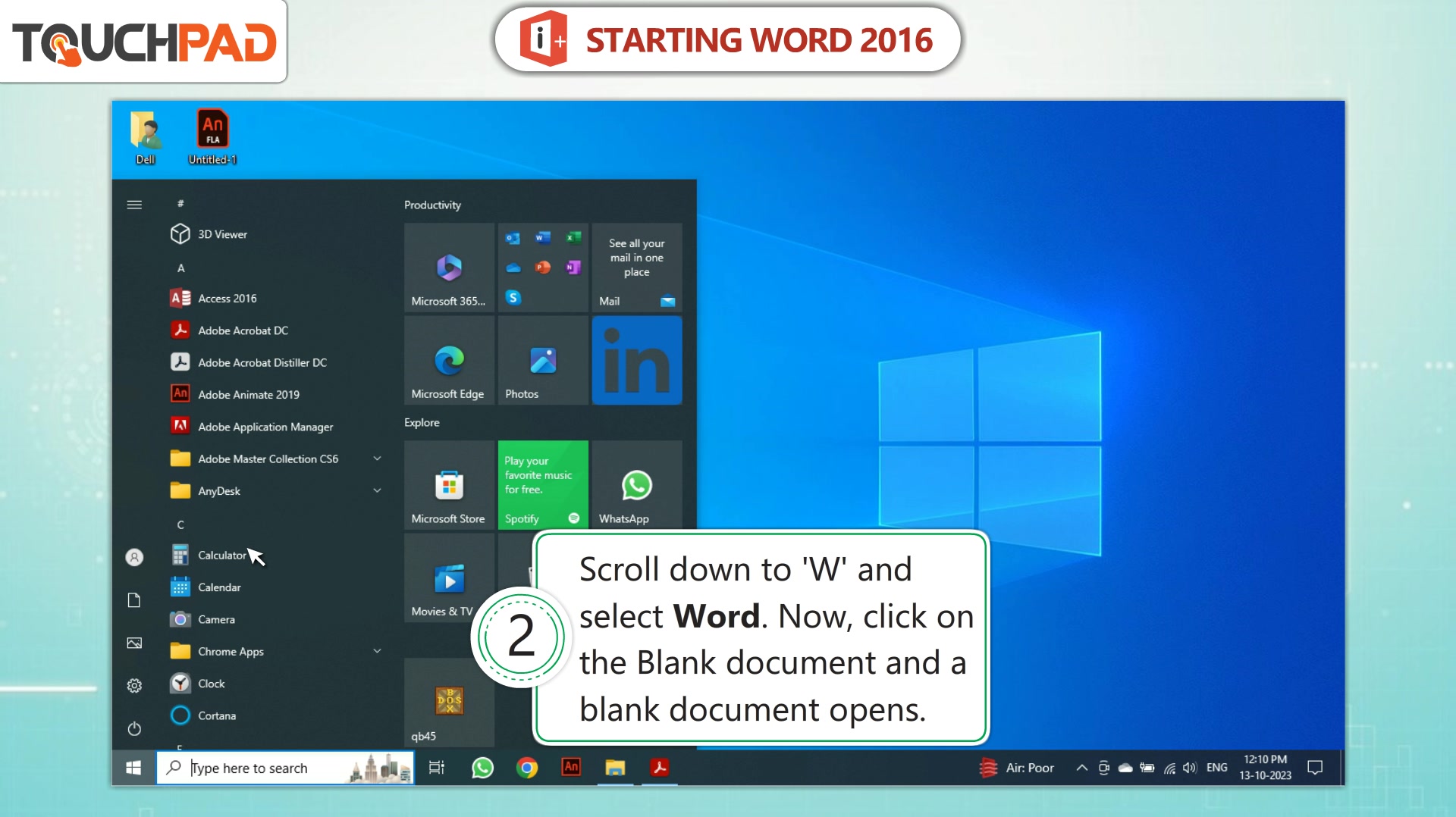Open the Spotify tile
Viewport: 1456px width, 817px height.
pyautogui.click(x=543, y=485)
